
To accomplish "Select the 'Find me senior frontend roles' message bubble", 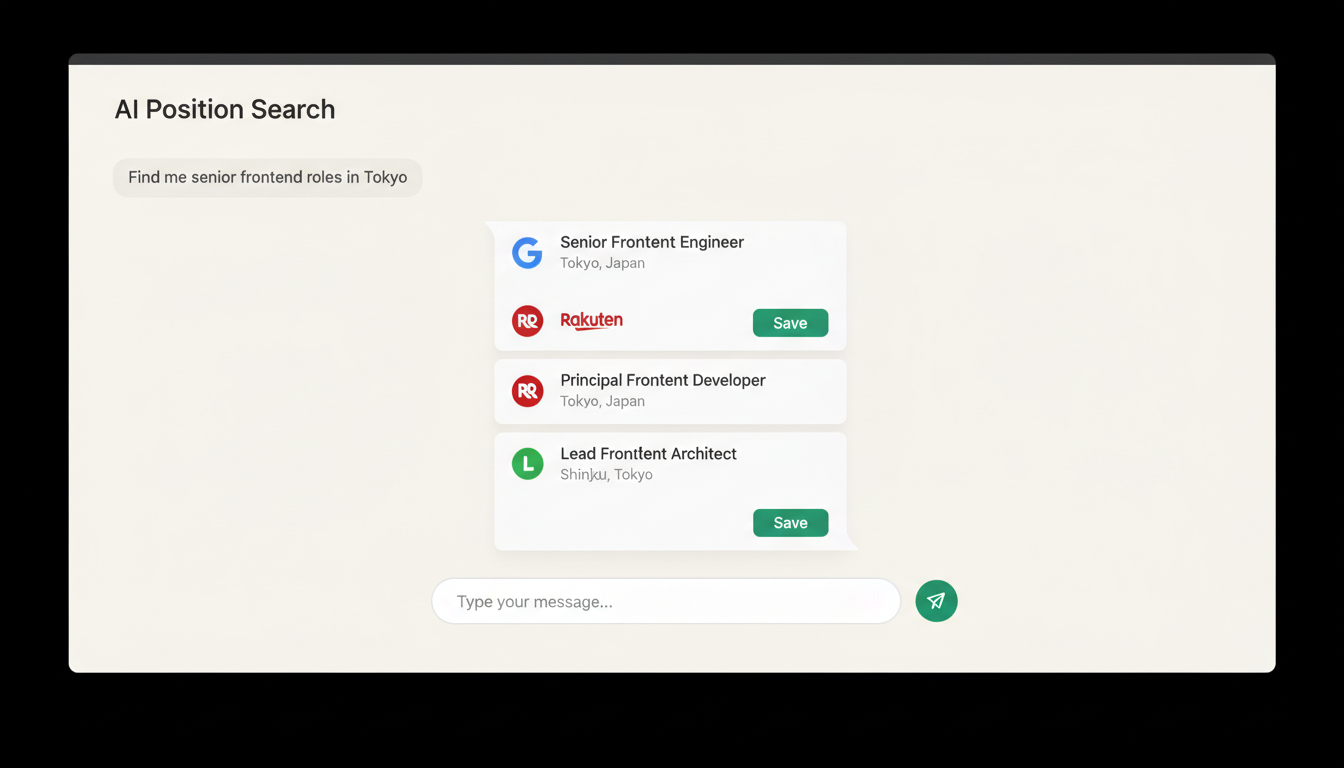I will [x=267, y=177].
